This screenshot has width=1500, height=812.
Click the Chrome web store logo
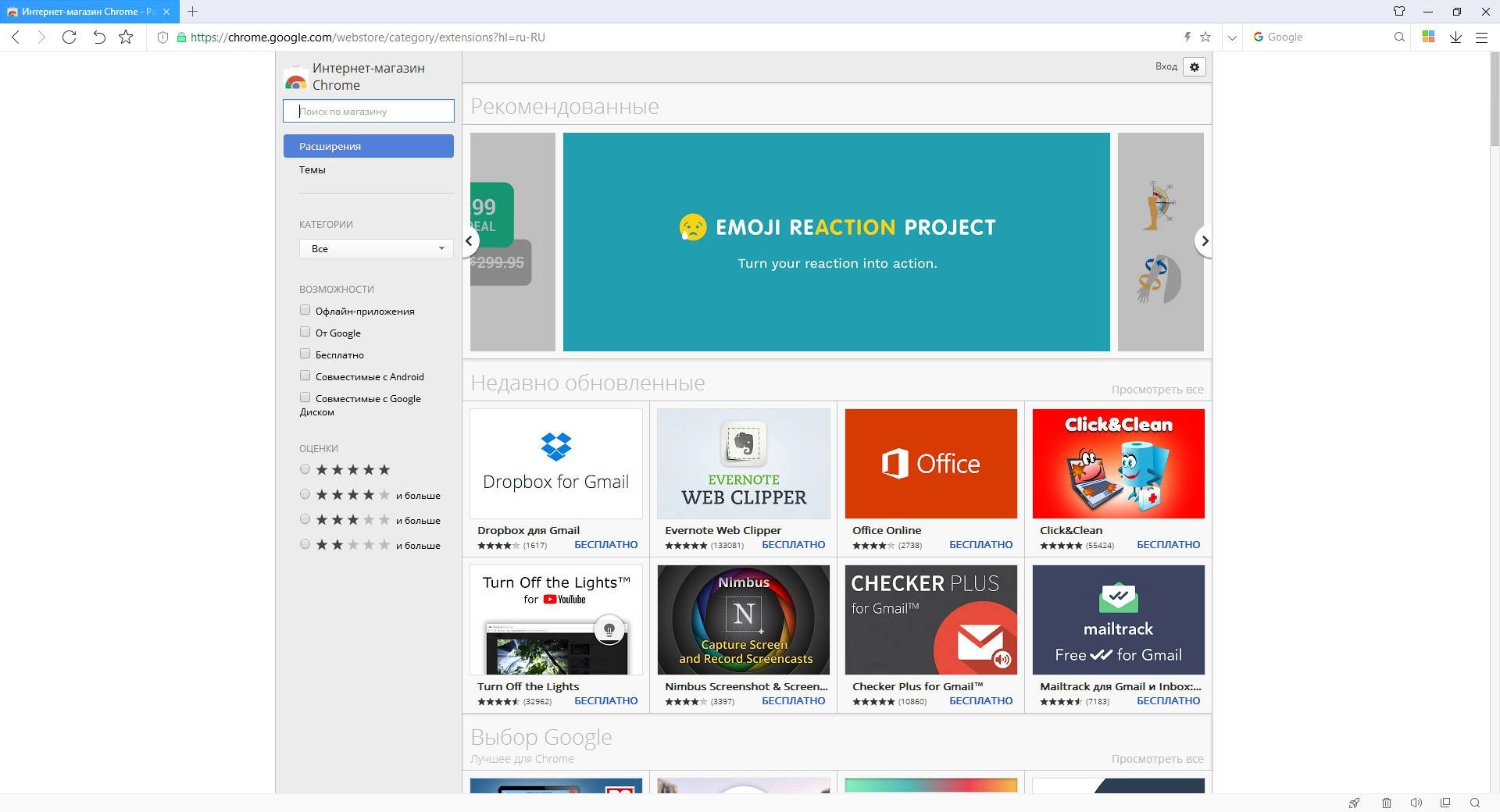pyautogui.click(x=295, y=77)
